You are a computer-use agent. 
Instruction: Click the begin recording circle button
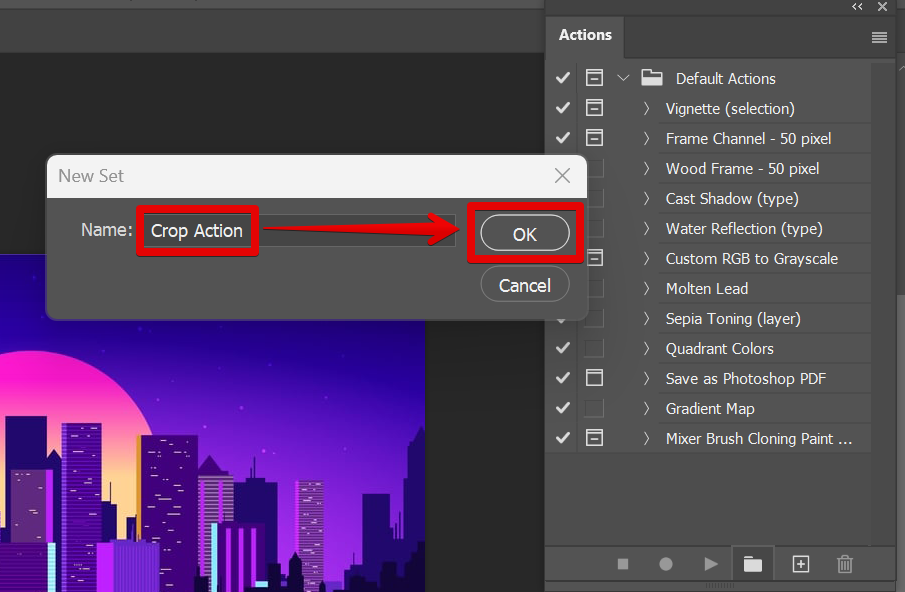click(666, 564)
